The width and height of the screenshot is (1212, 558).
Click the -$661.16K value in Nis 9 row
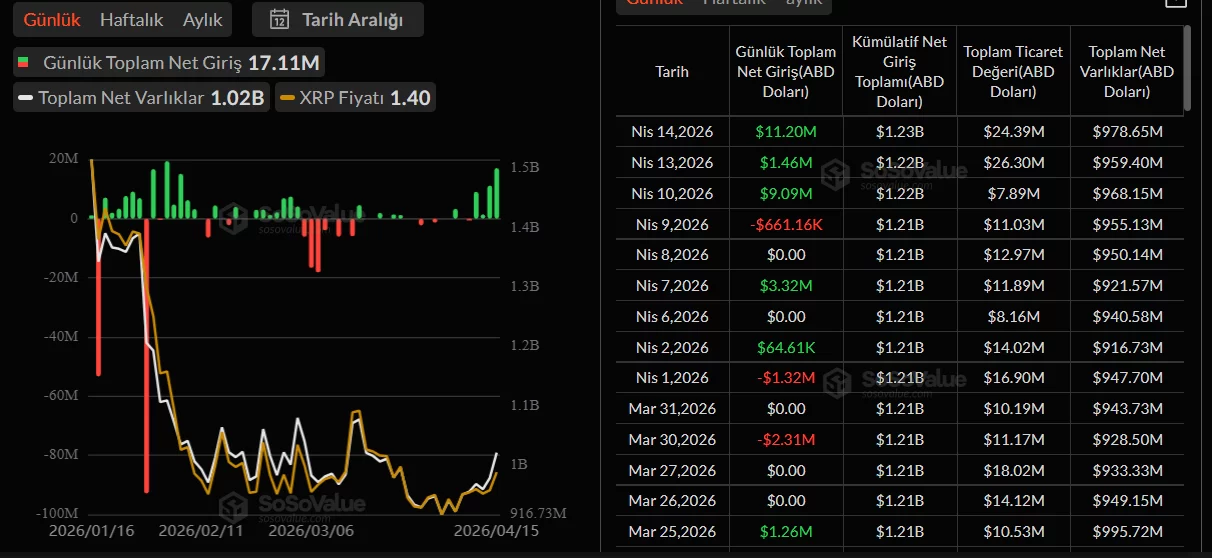[x=786, y=224]
